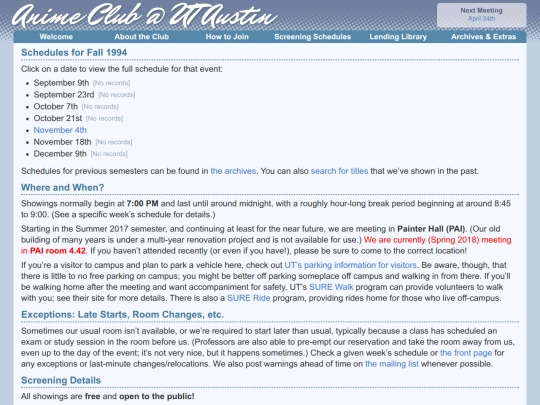Image resolution: width=540 pixels, height=405 pixels.
Task: Click the 'Screening Details' heading
Action: pos(61,380)
